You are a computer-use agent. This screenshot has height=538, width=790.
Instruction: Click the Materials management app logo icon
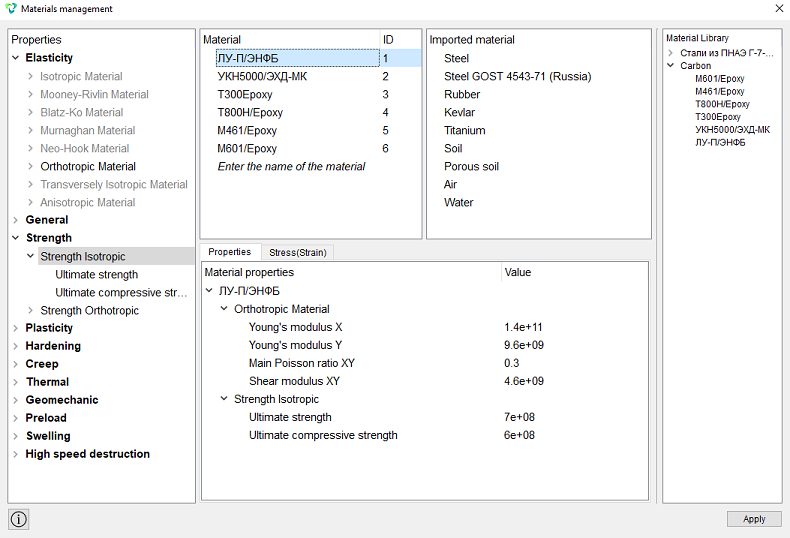point(11,9)
